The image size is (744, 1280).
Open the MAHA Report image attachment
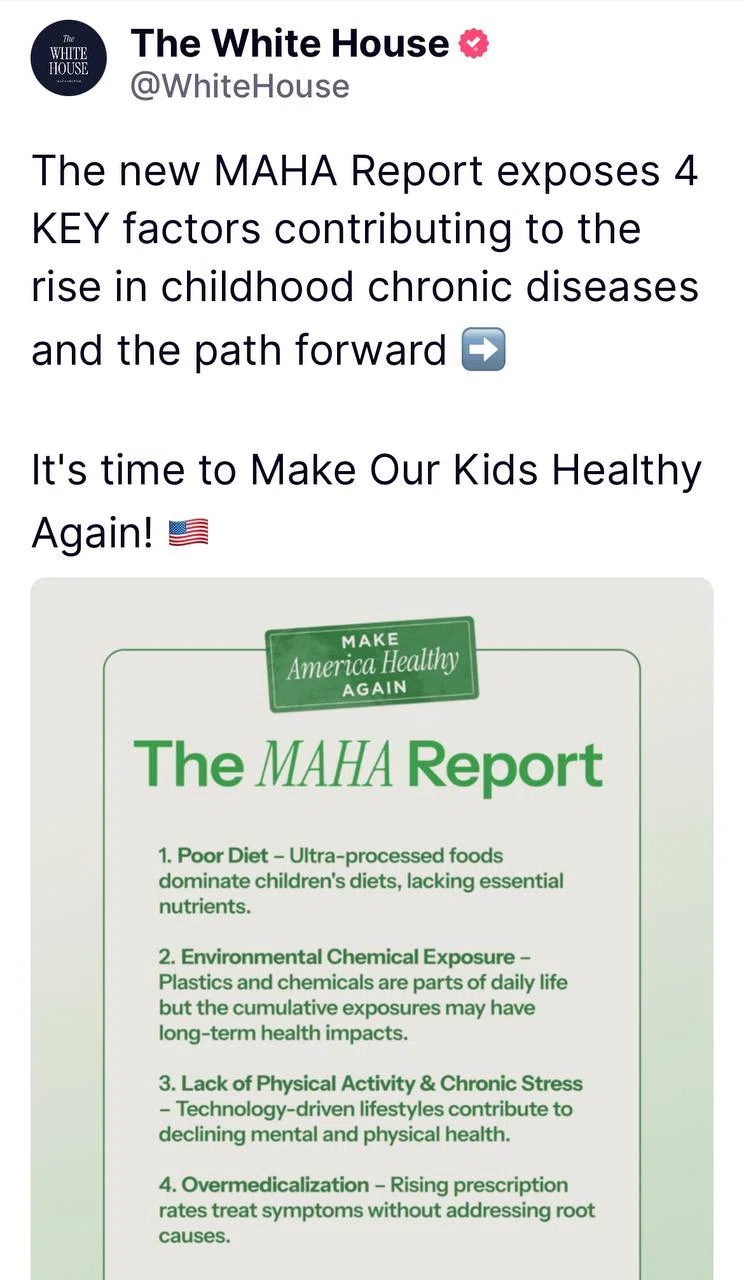click(372, 928)
